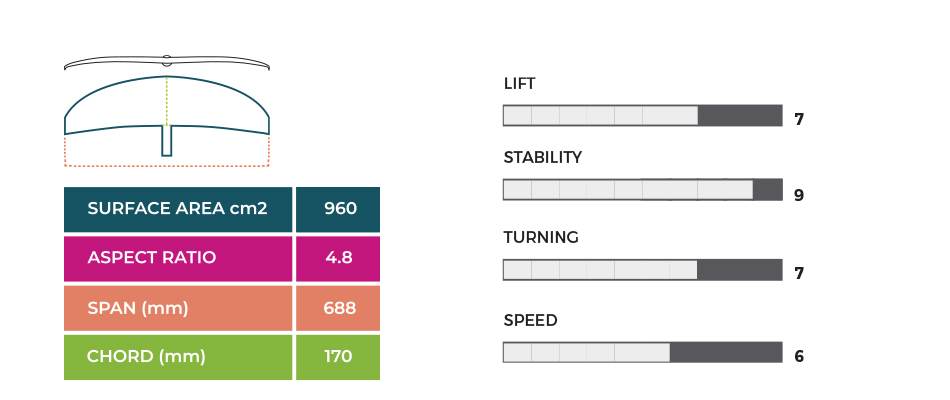Viewport: 950px width, 400px height.
Task: Click the stability score number 9
Action: tap(799, 195)
